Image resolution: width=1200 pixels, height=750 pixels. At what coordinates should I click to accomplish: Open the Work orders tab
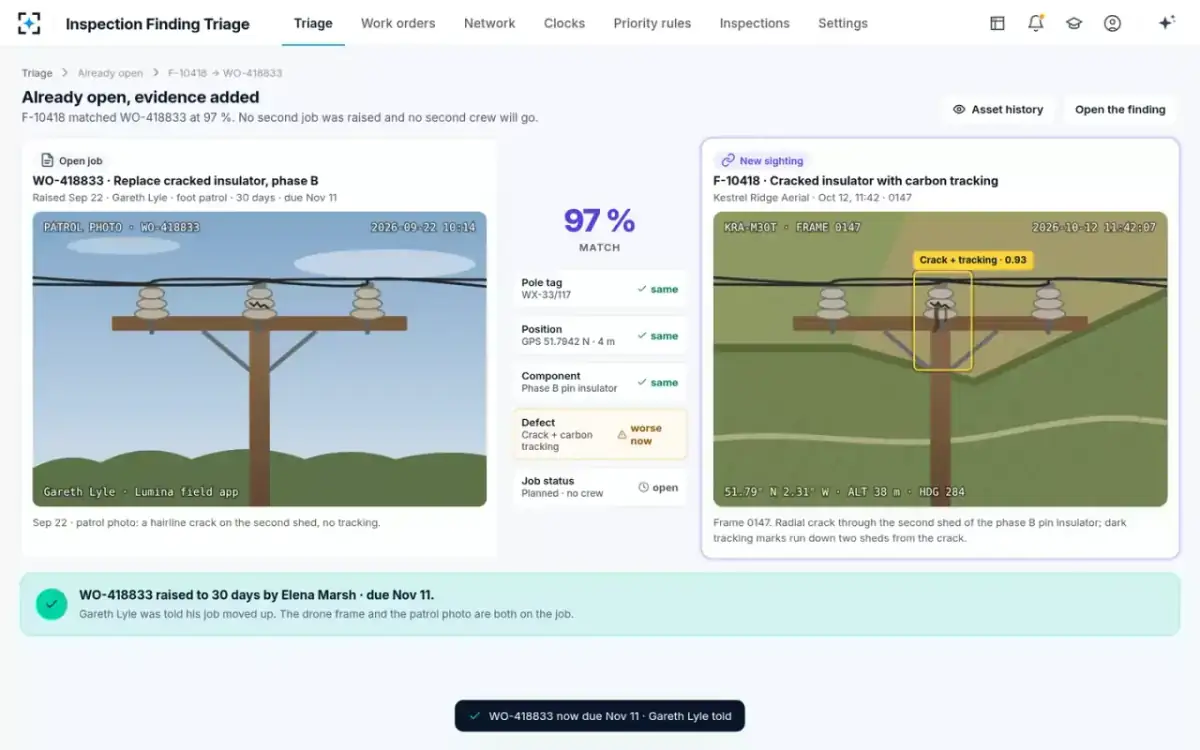coord(398,23)
